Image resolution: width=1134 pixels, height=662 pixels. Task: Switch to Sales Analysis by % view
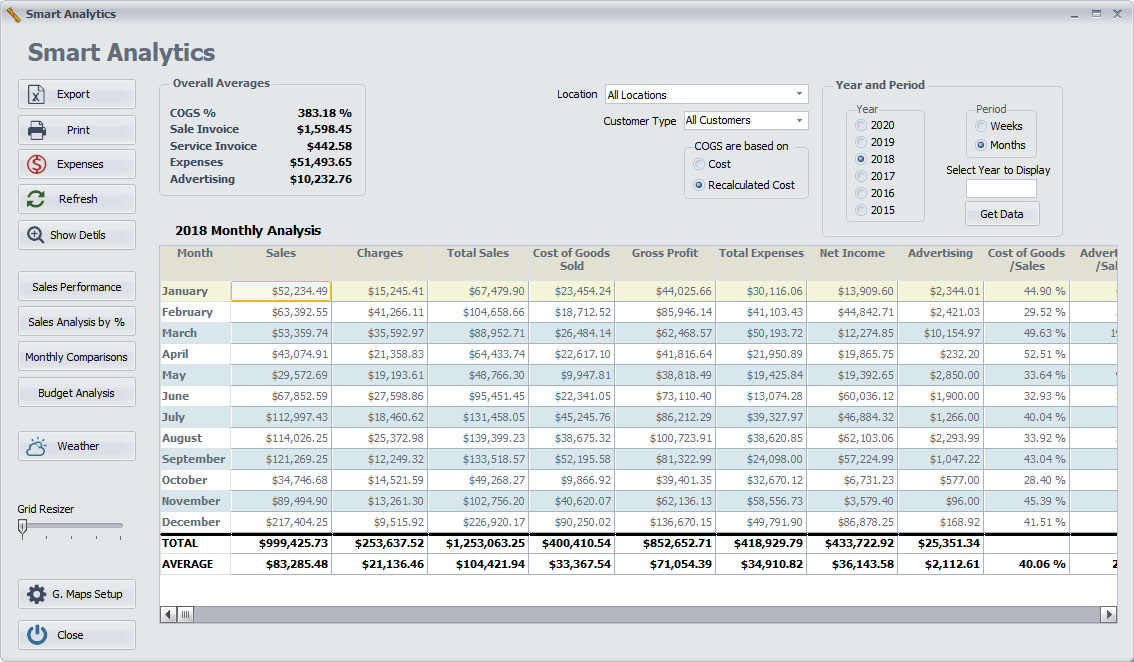76,321
